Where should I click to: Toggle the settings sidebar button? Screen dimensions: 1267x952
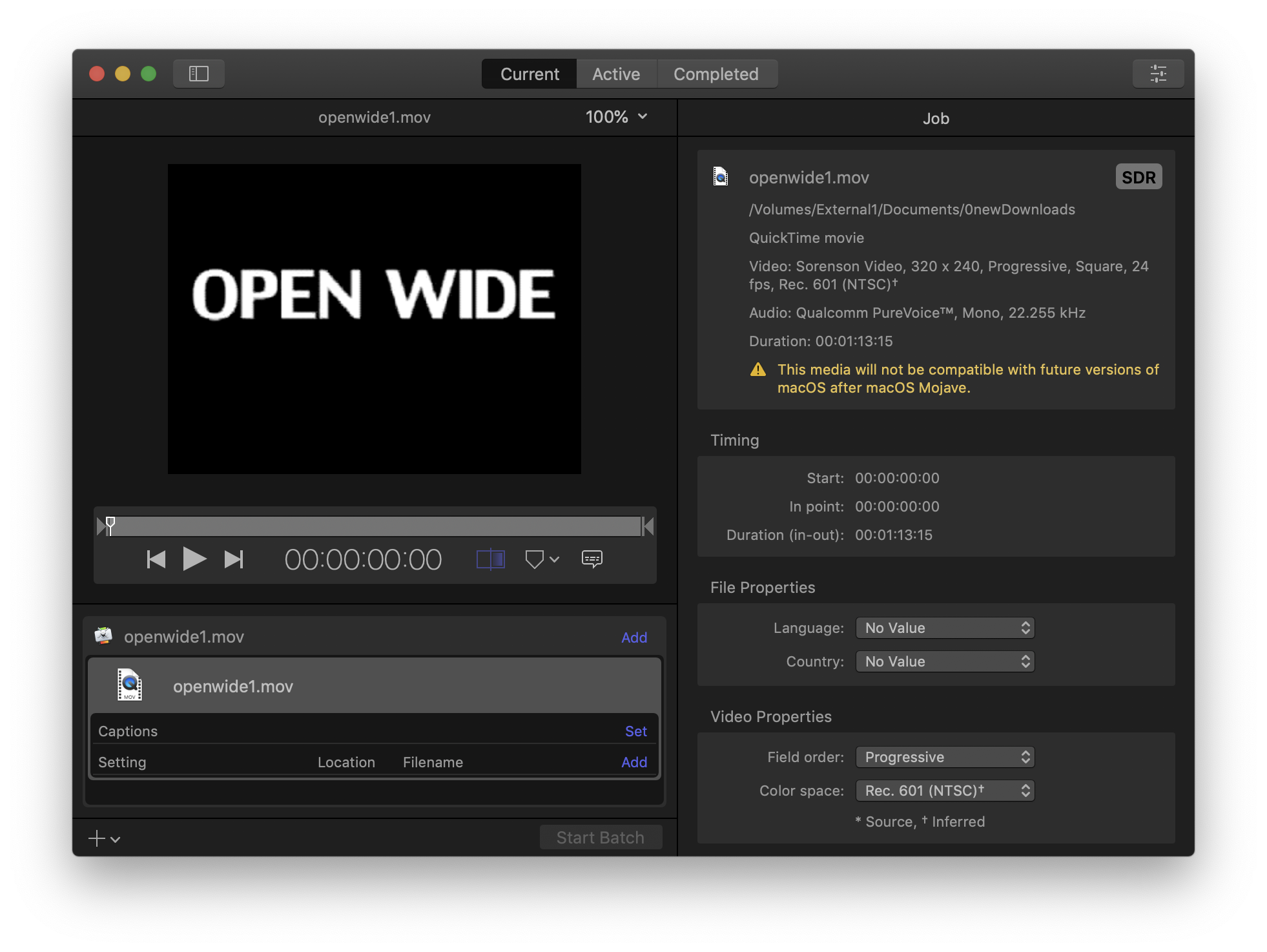198,74
